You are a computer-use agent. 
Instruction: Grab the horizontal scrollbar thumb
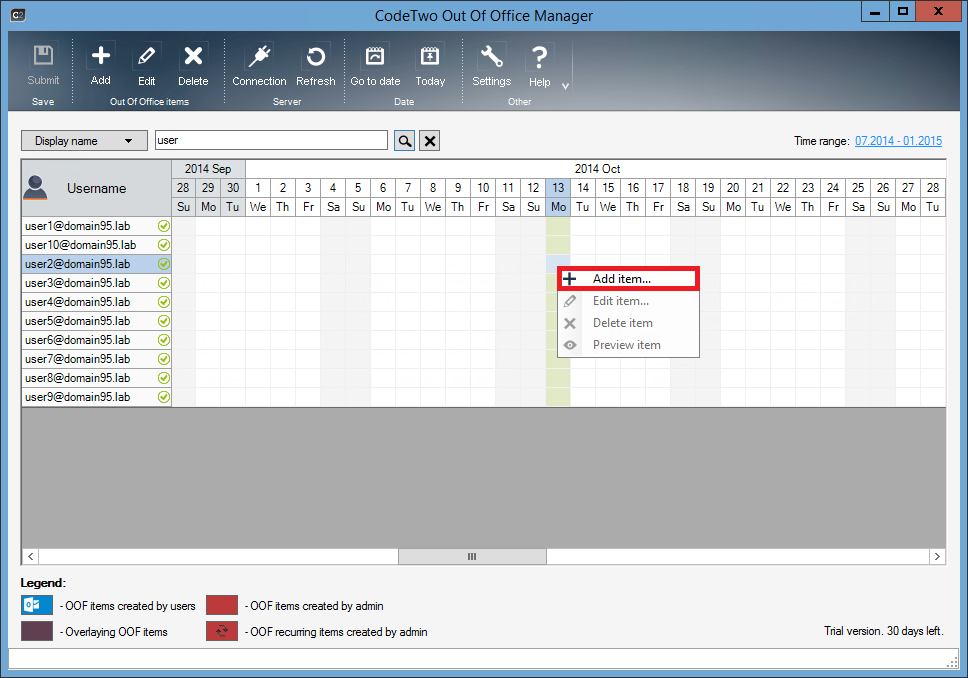pyautogui.click(x=472, y=556)
